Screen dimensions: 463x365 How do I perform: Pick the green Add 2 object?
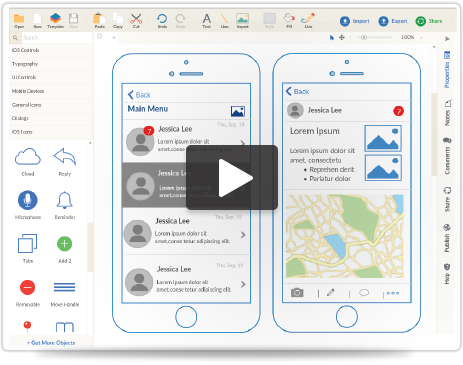[x=65, y=244]
